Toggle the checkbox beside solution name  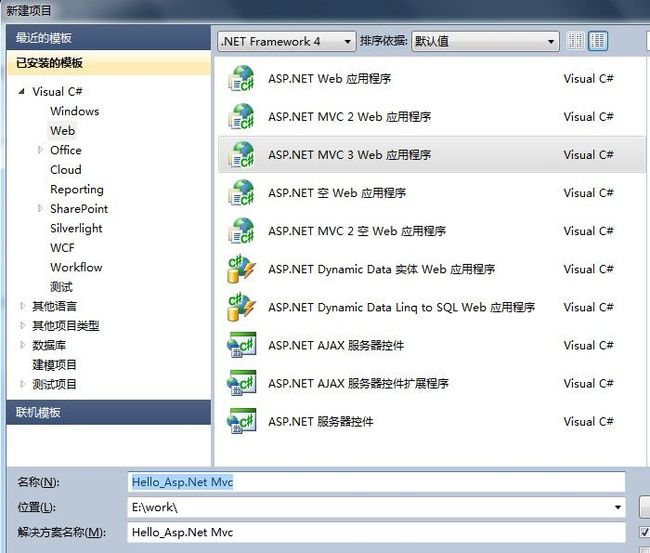645,532
